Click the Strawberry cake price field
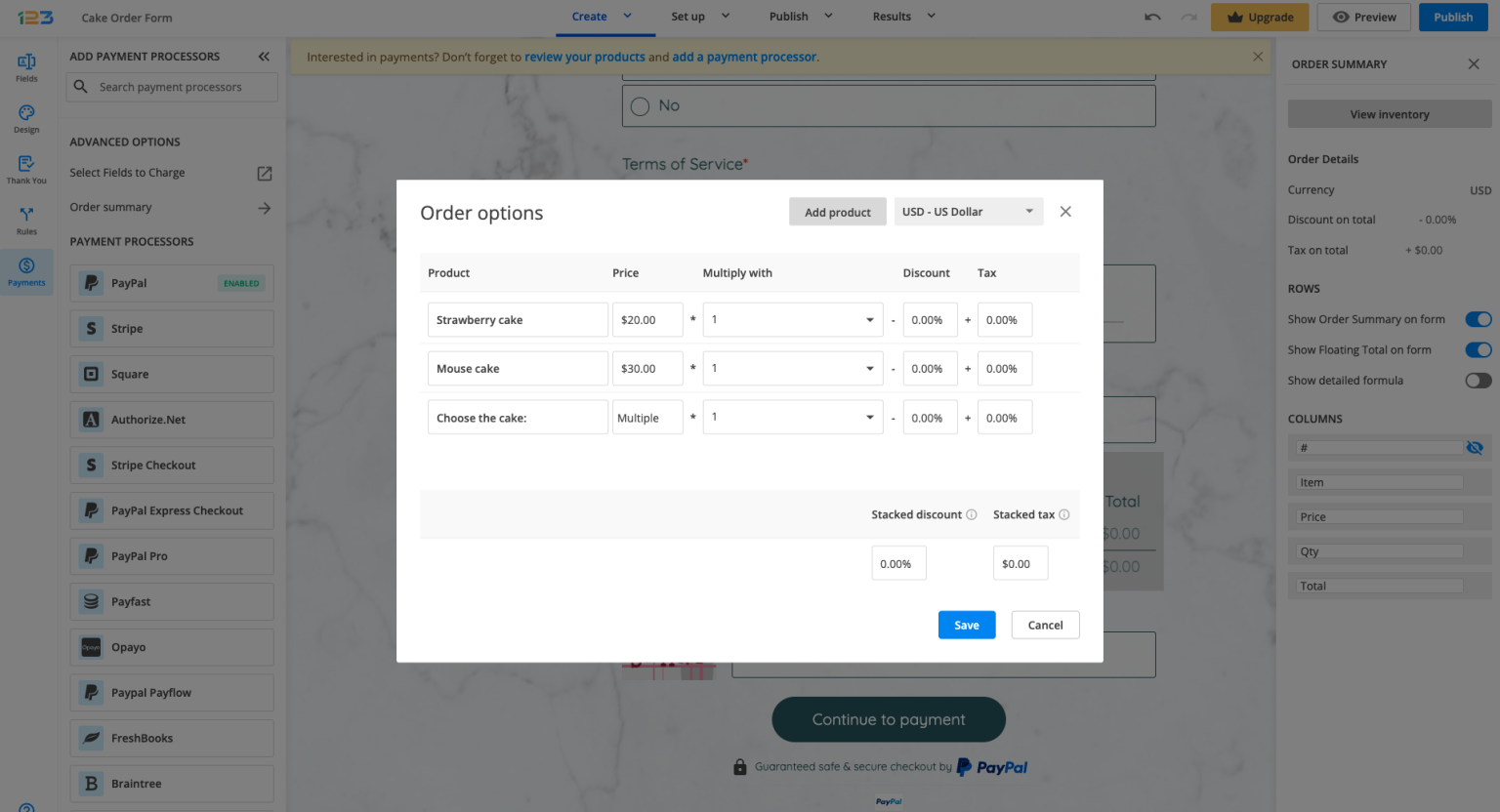 (647, 320)
